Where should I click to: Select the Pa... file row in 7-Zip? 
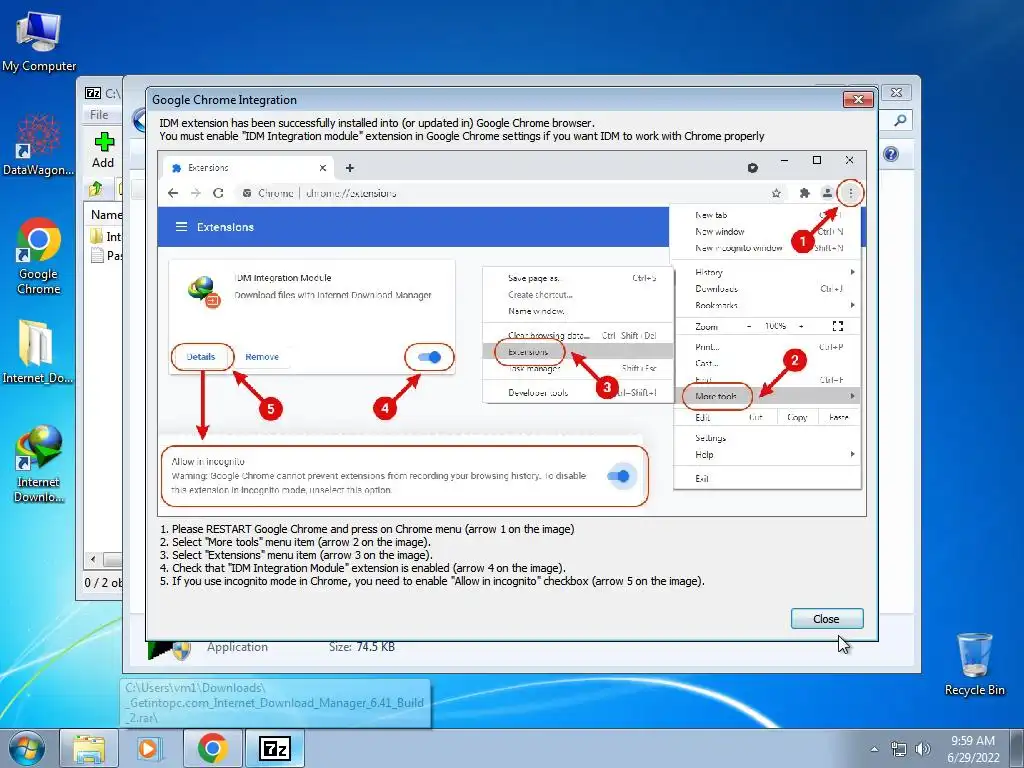(x=105, y=255)
